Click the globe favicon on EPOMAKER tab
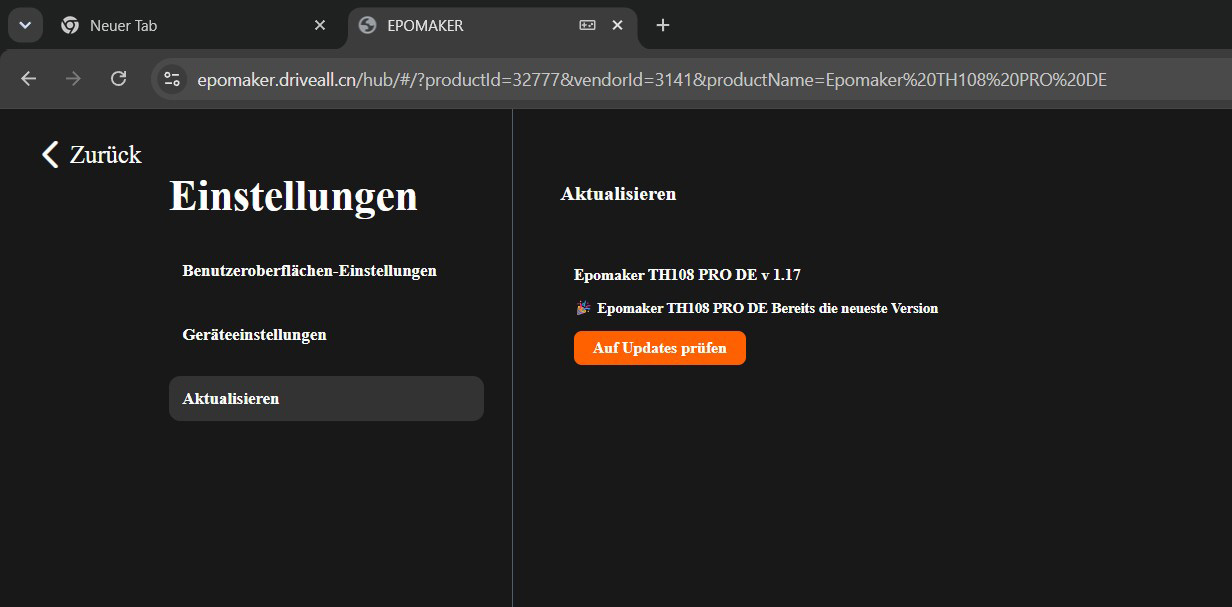 [367, 26]
